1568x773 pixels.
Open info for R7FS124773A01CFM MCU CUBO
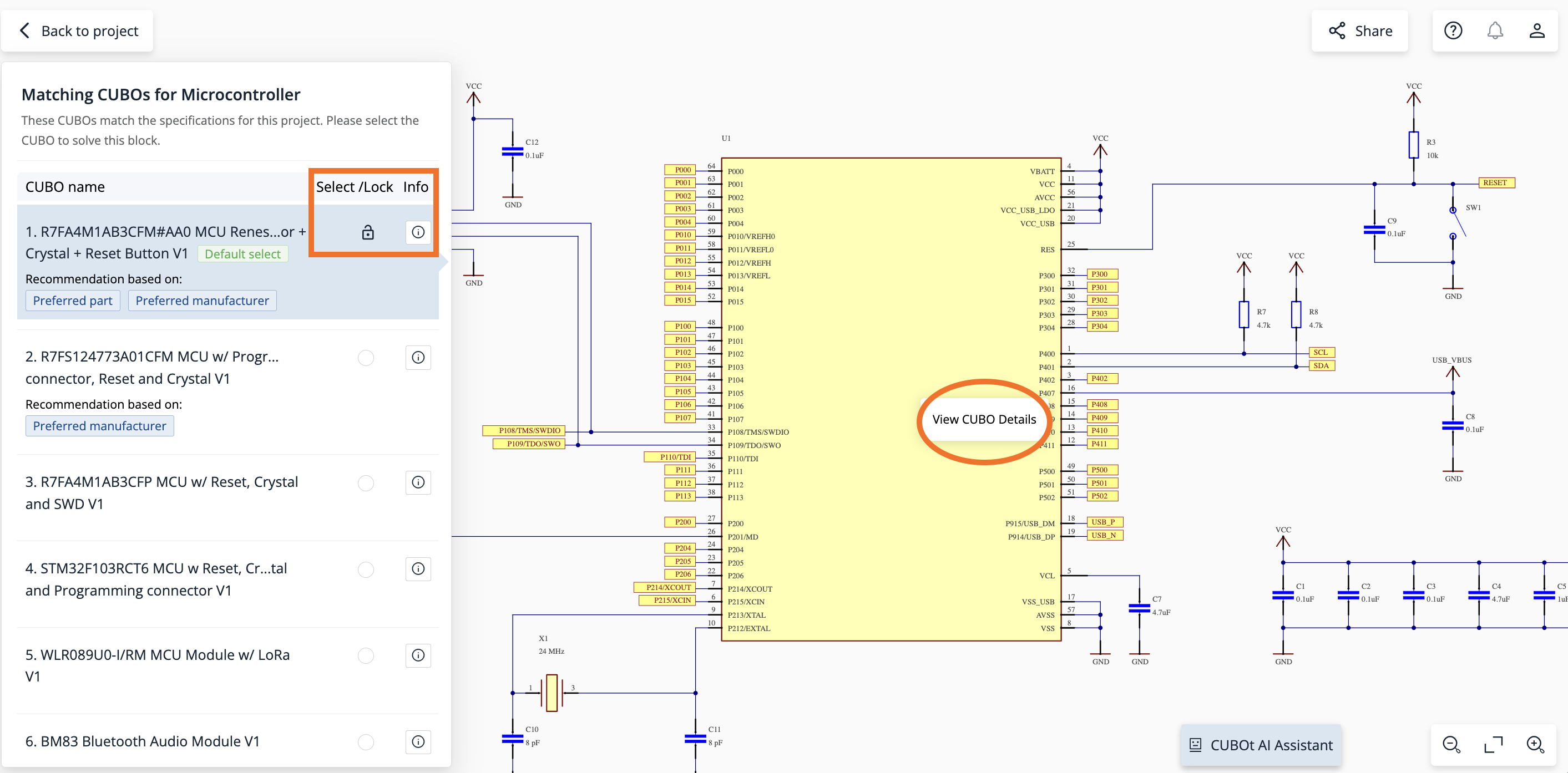418,358
